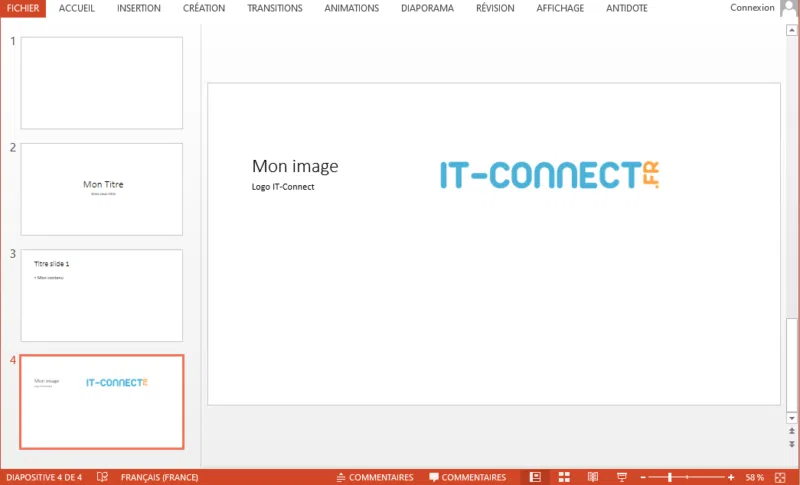Go to next slide double-arrow button

(791, 444)
